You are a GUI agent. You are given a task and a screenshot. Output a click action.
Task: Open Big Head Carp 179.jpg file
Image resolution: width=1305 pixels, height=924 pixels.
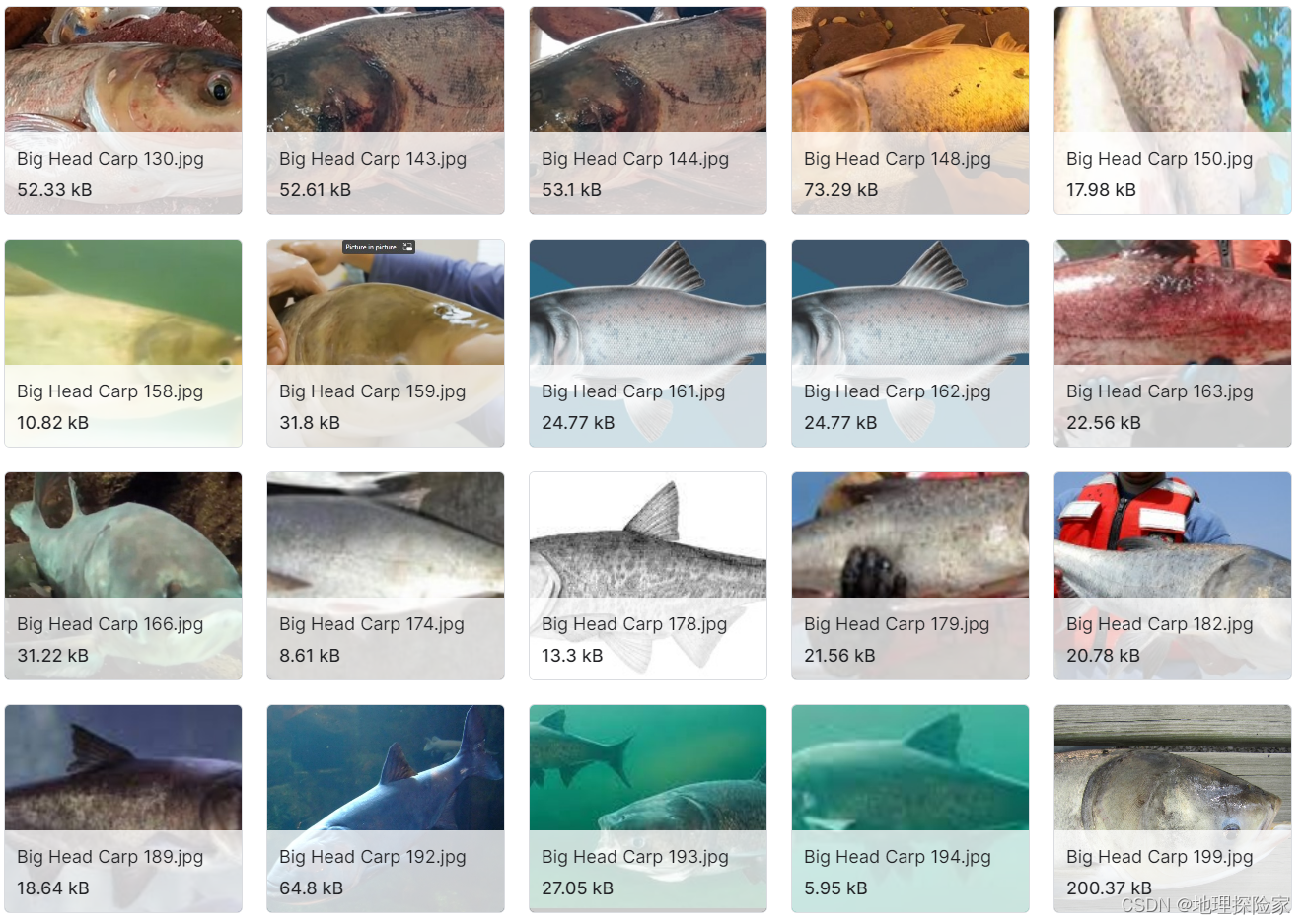coord(910,576)
